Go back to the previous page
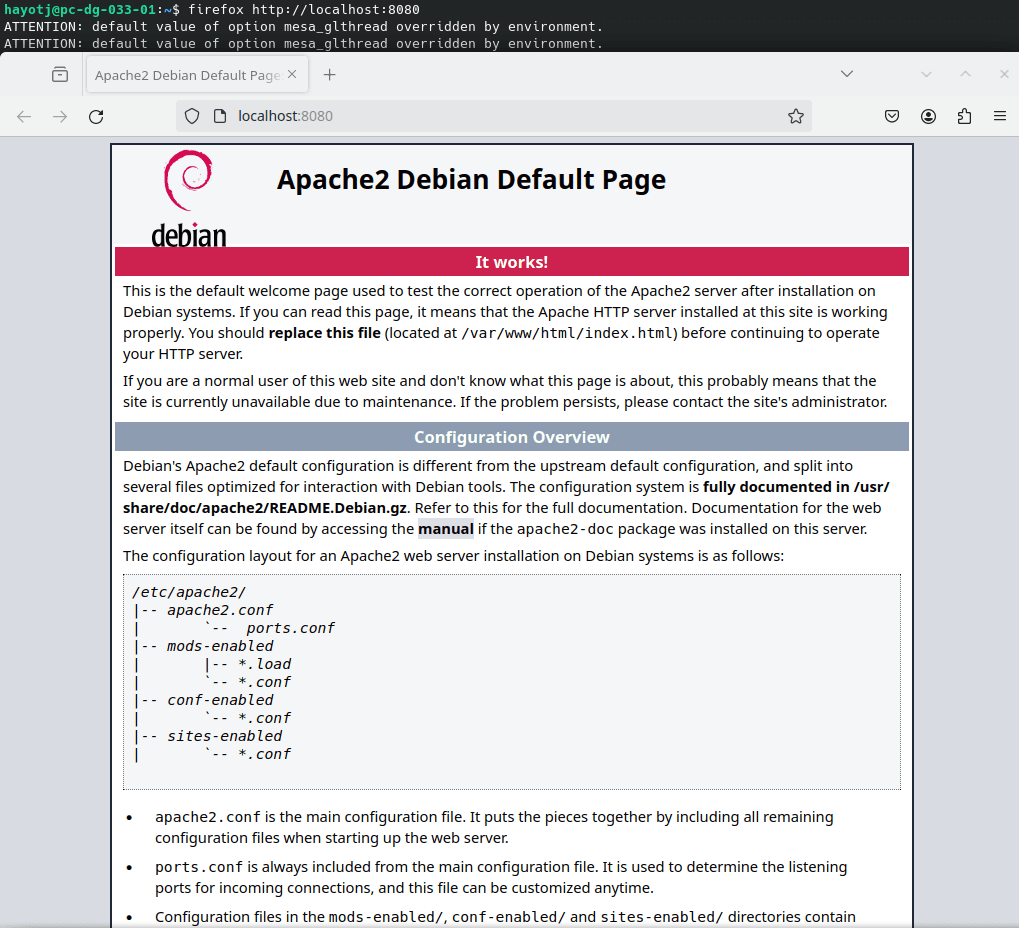 pos(24,116)
